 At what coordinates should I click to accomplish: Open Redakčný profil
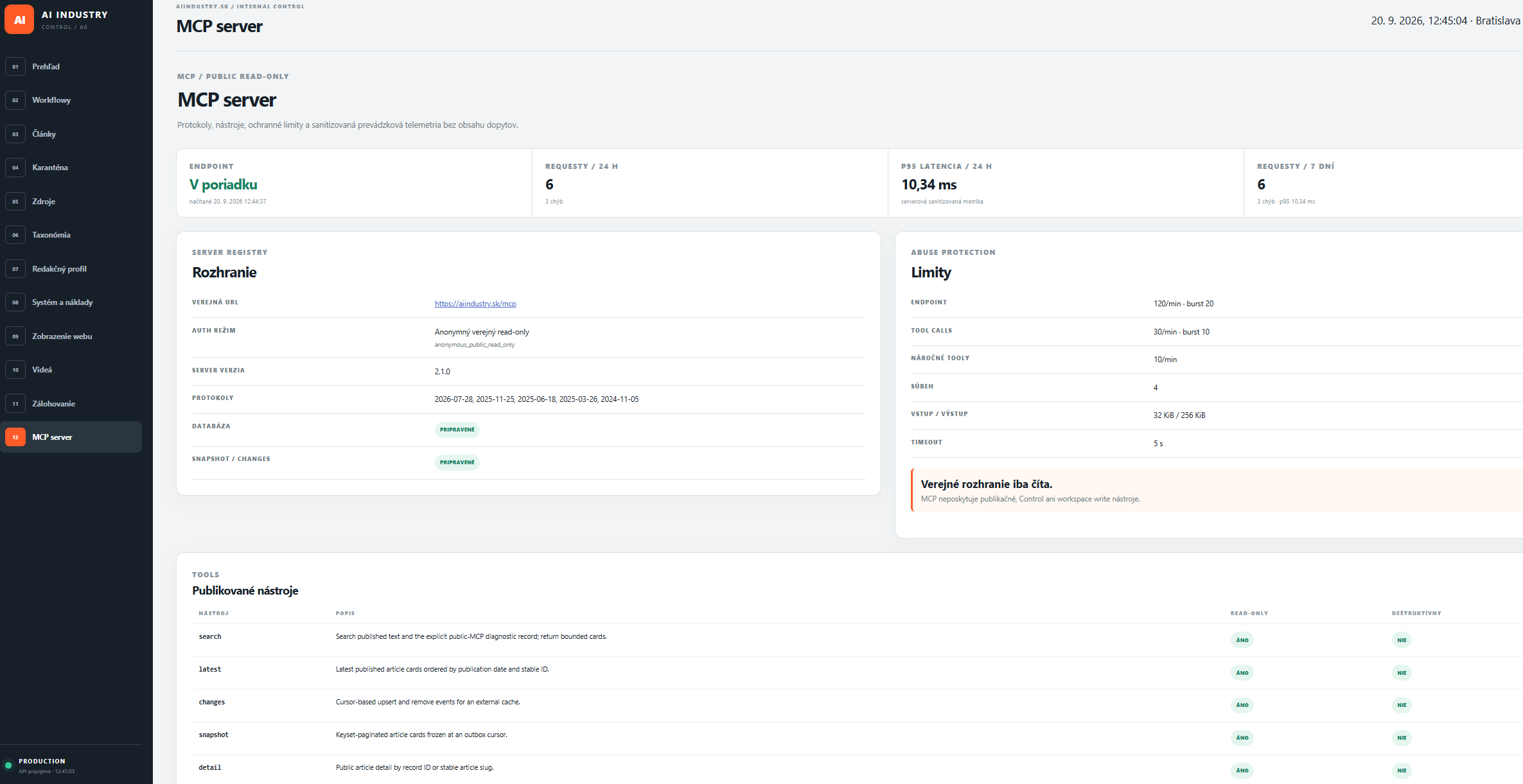pyautogui.click(x=71, y=269)
